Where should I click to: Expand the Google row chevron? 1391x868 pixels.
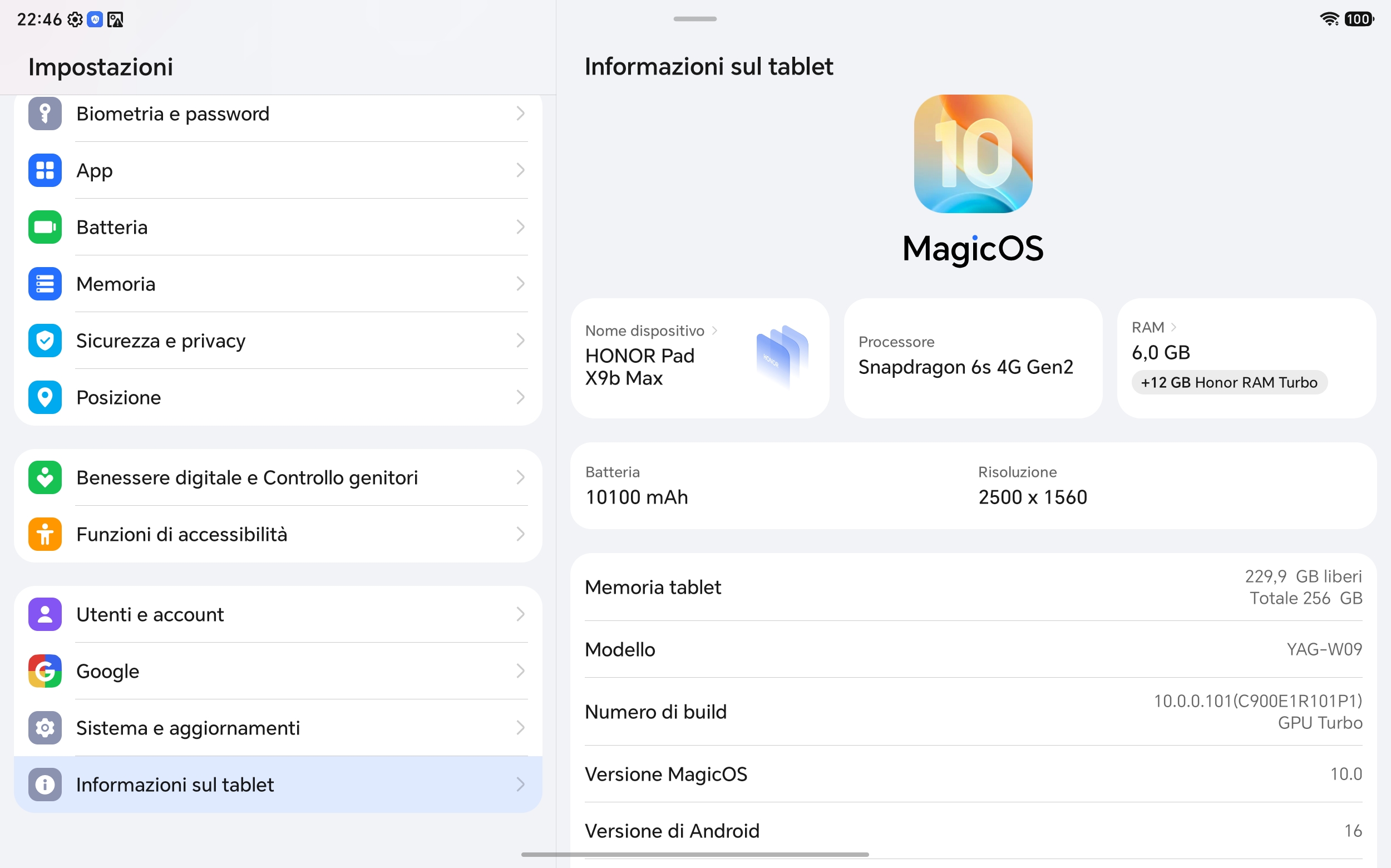520,671
